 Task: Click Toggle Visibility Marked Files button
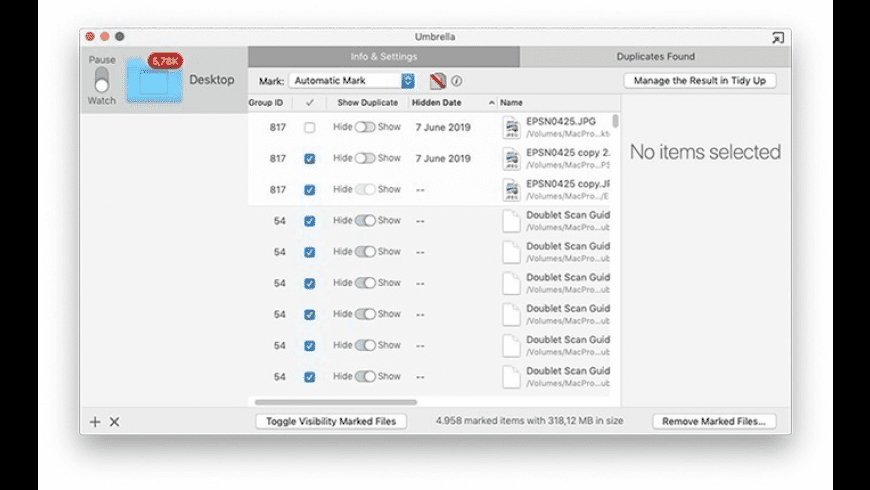pyautogui.click(x=331, y=421)
